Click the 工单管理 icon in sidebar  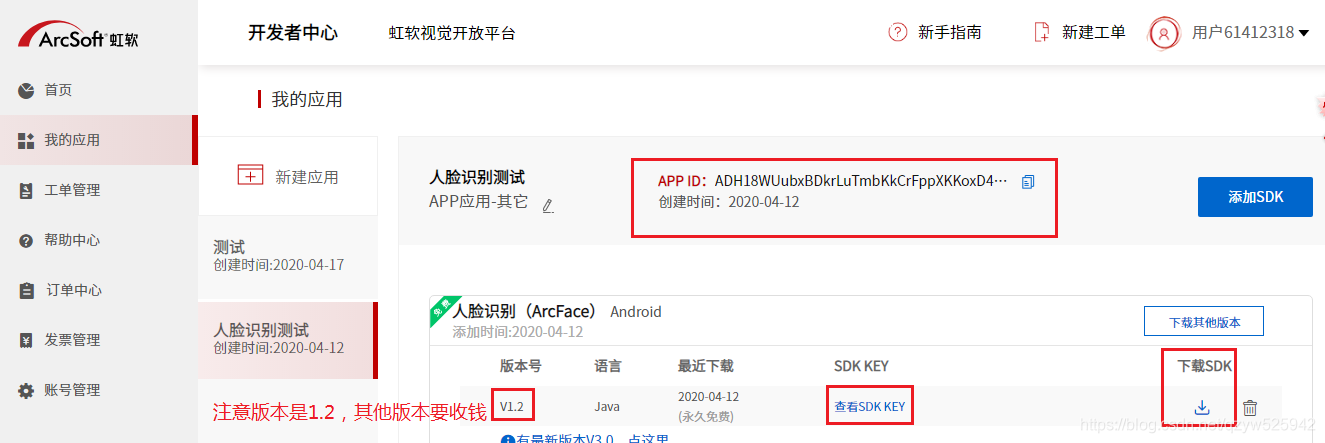(x=26, y=190)
